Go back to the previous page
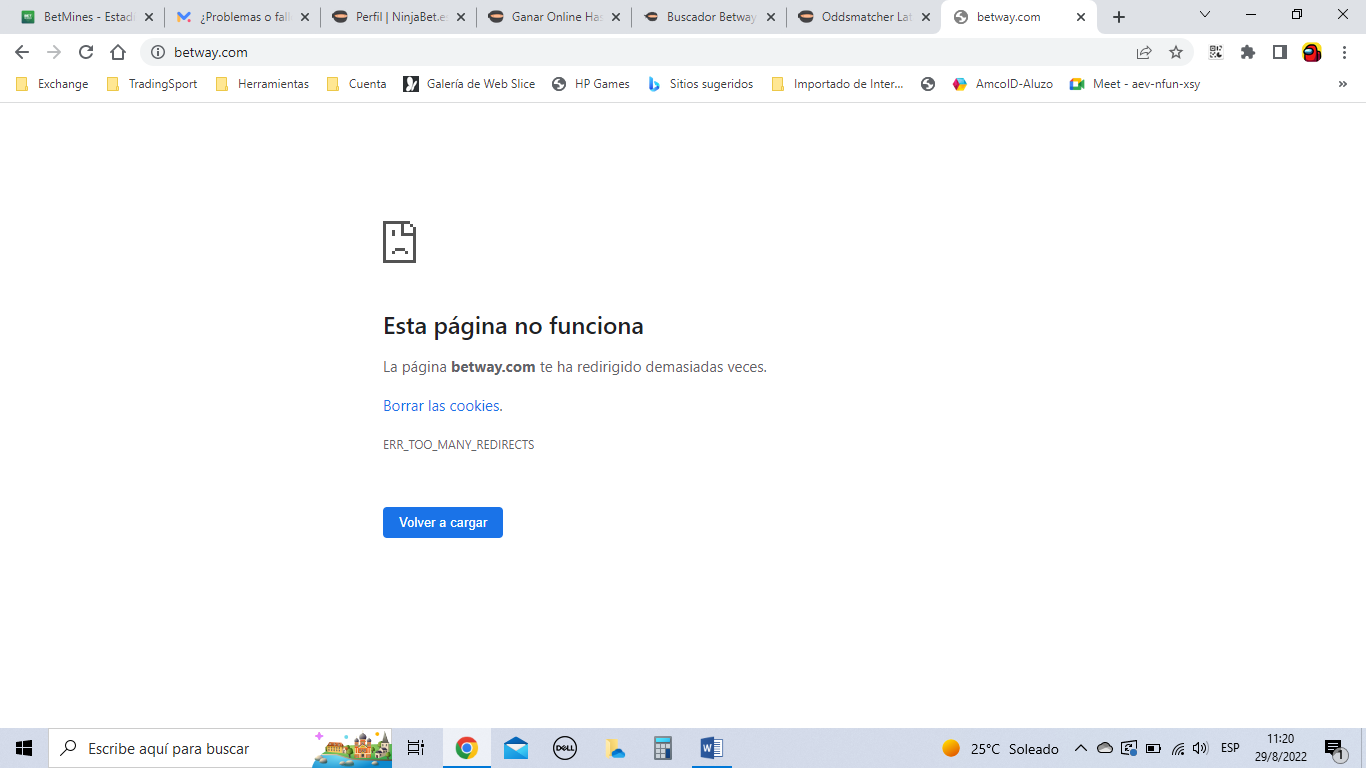Image resolution: width=1366 pixels, height=768 pixels. [22, 52]
